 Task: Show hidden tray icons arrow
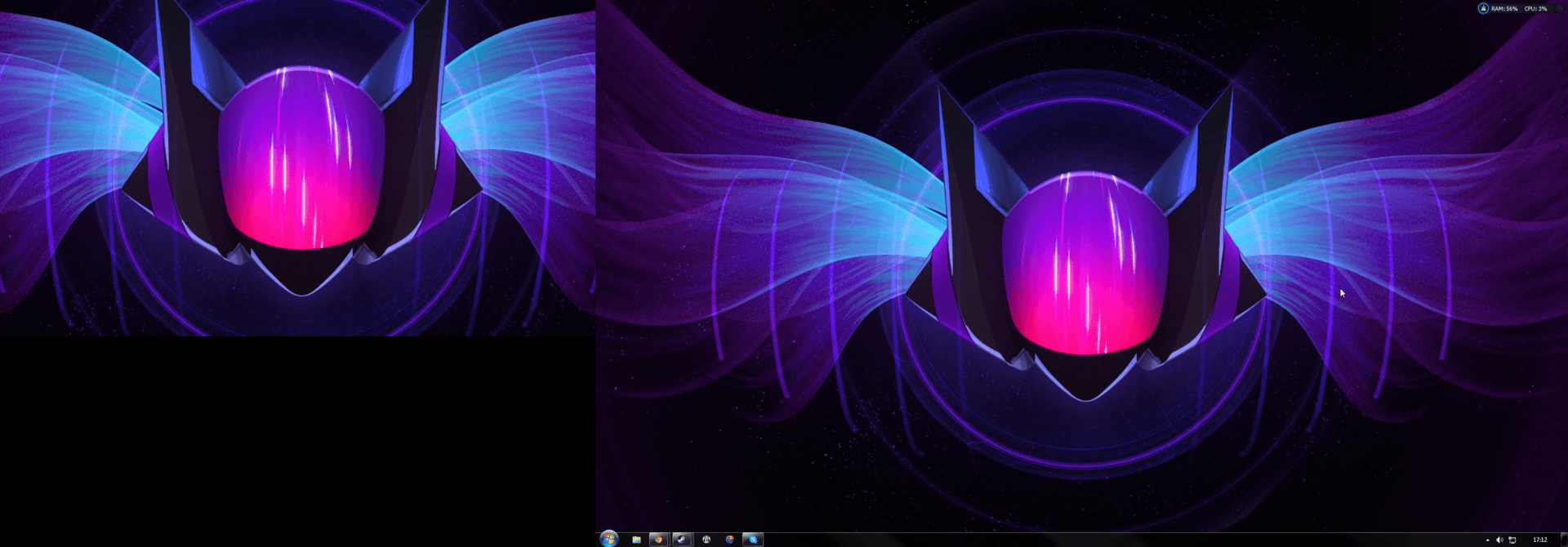[x=1487, y=540]
